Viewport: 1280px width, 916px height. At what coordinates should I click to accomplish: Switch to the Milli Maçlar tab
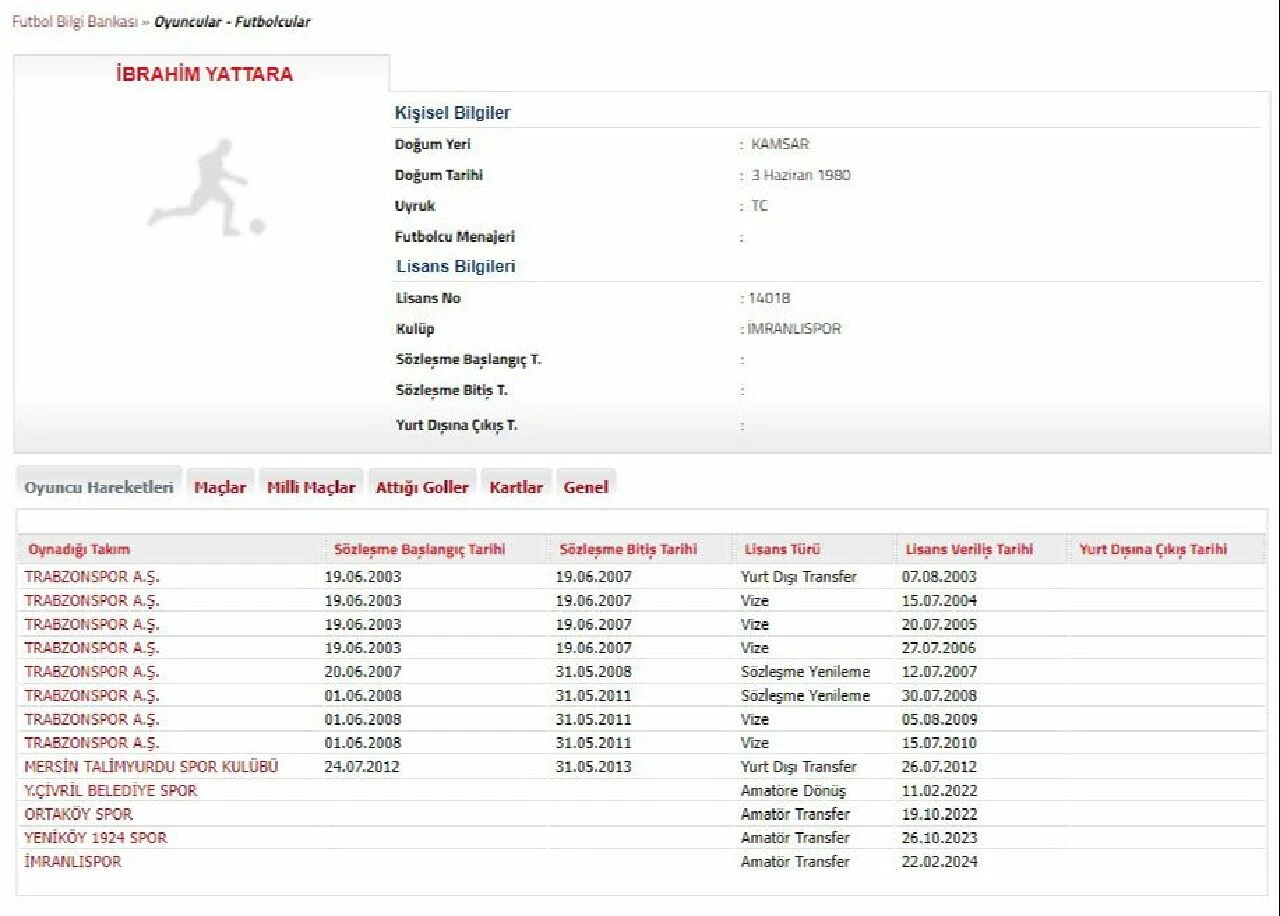click(311, 487)
